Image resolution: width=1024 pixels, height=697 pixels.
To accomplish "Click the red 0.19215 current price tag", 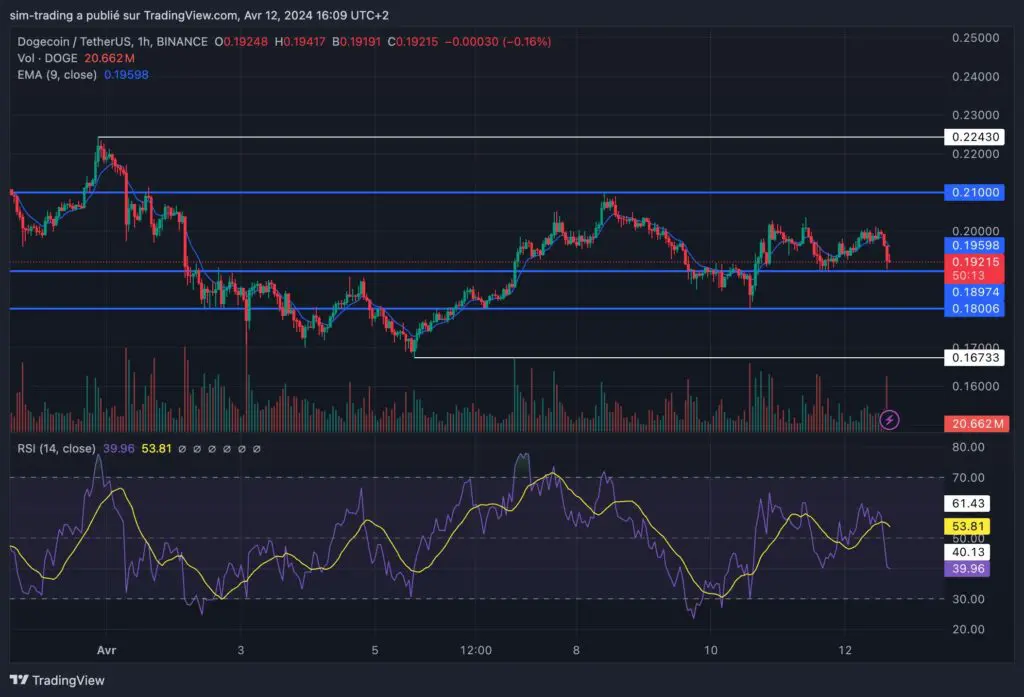I will 974,262.
